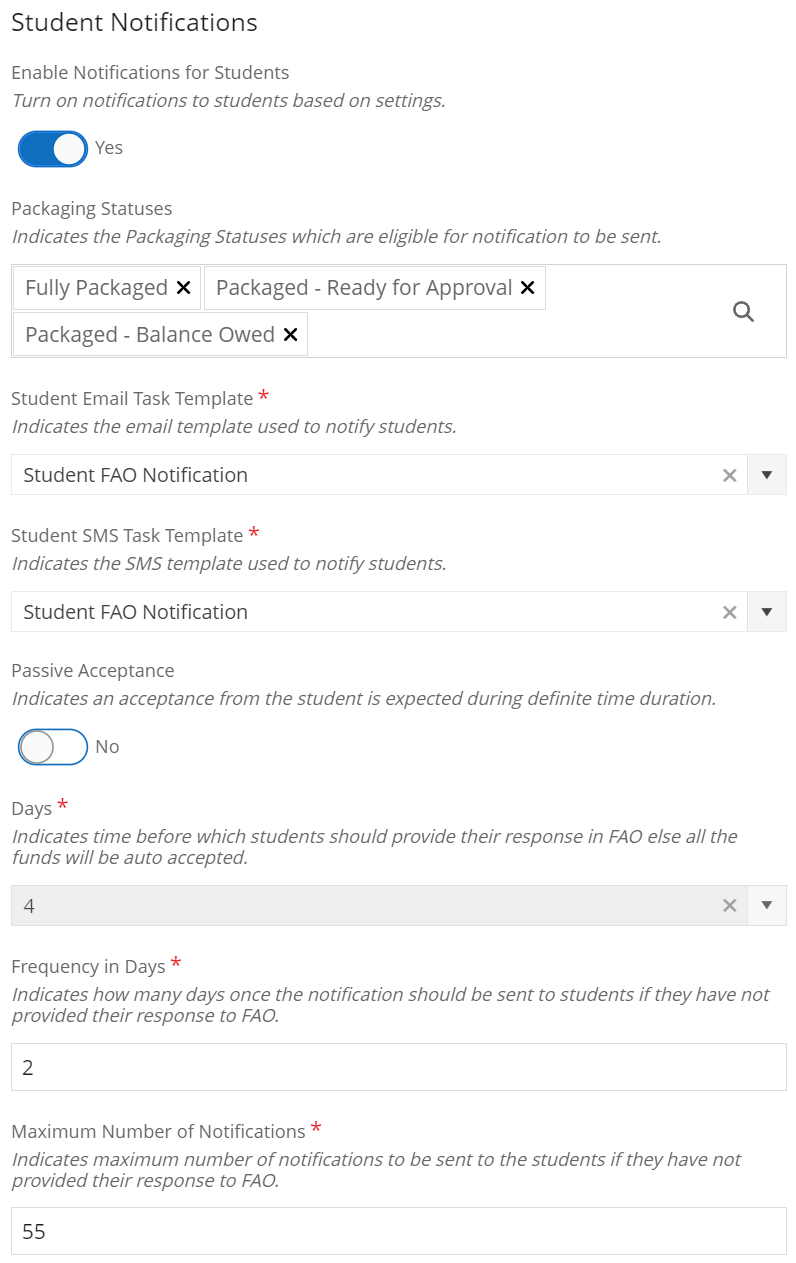
Task: Click the Enable Notifications for Students label
Action: 150,72
